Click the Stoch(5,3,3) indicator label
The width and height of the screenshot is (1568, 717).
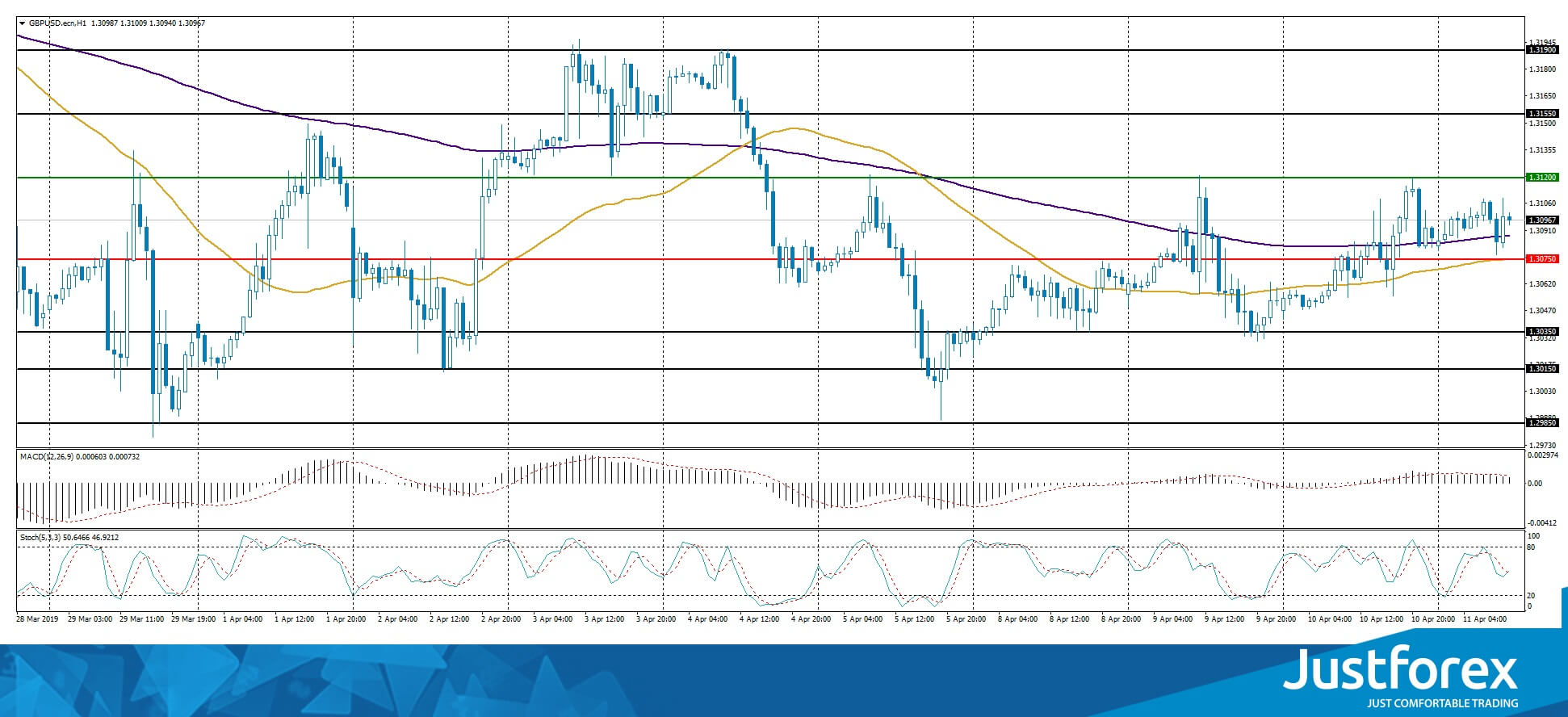tap(41, 537)
